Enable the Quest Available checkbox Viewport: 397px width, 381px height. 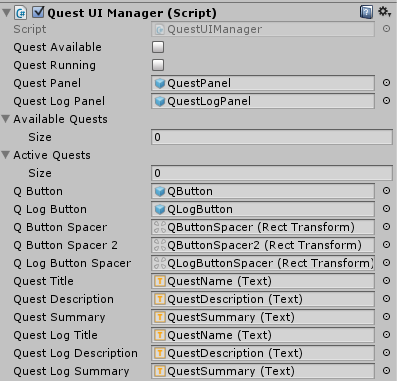(158, 47)
